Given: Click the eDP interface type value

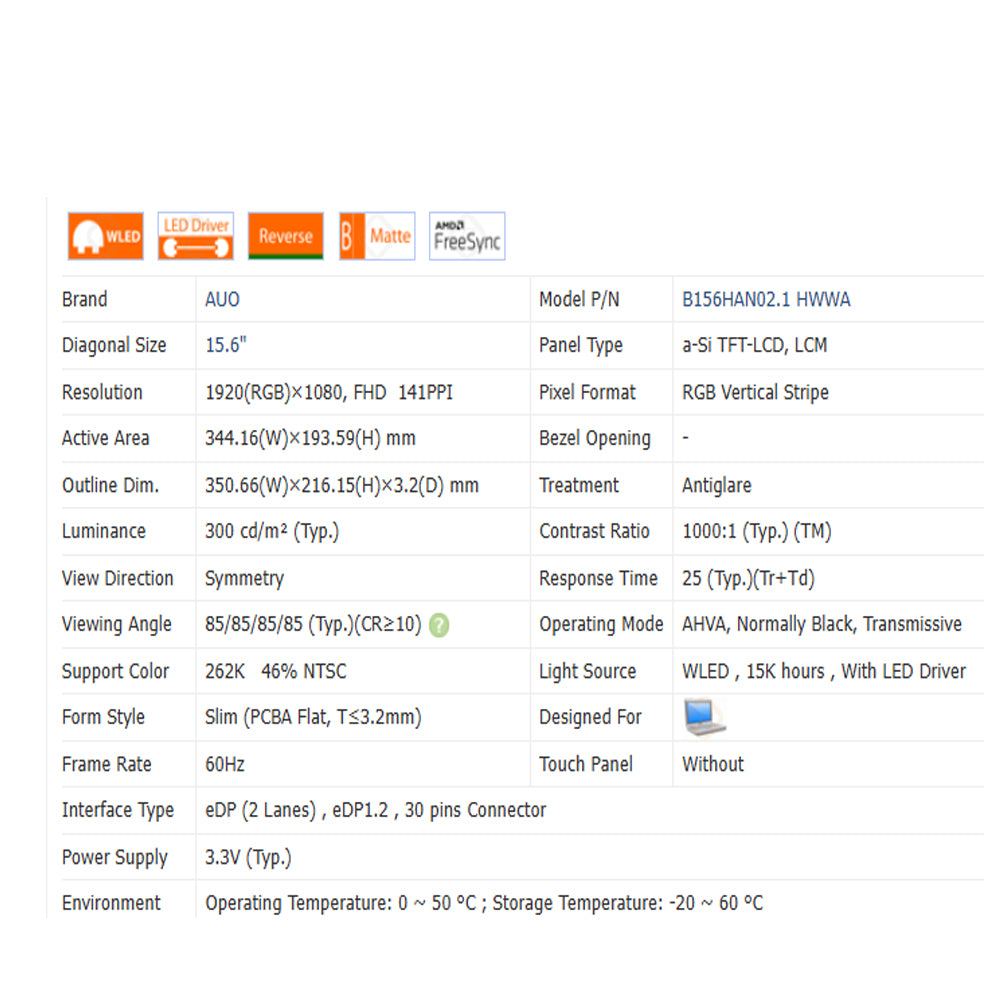Looking at the screenshot, I should click(x=375, y=810).
